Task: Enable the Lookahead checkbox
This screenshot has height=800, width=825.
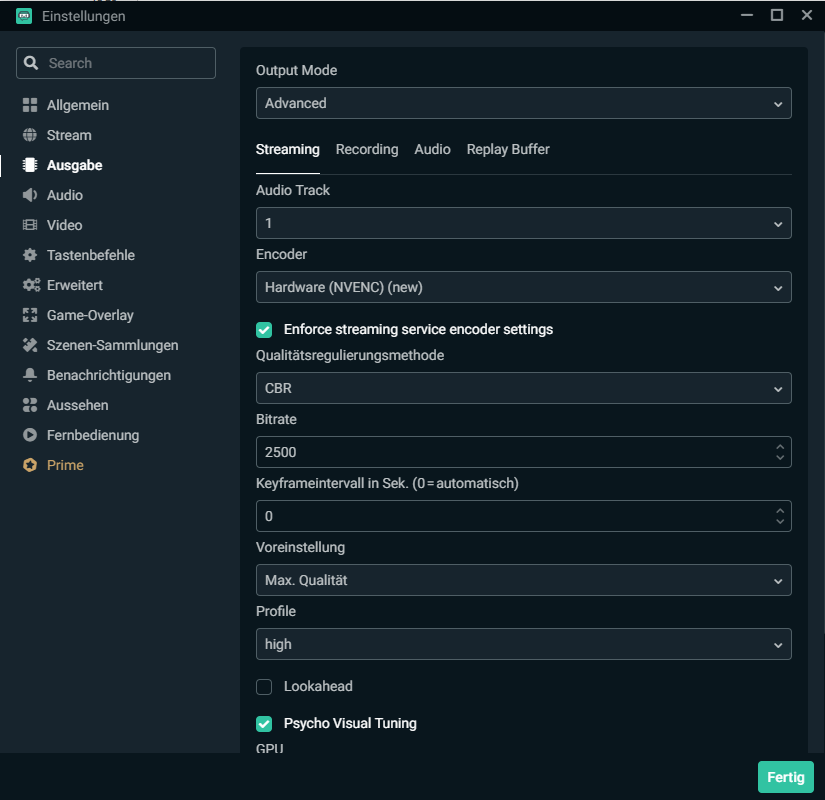Action: tap(264, 687)
